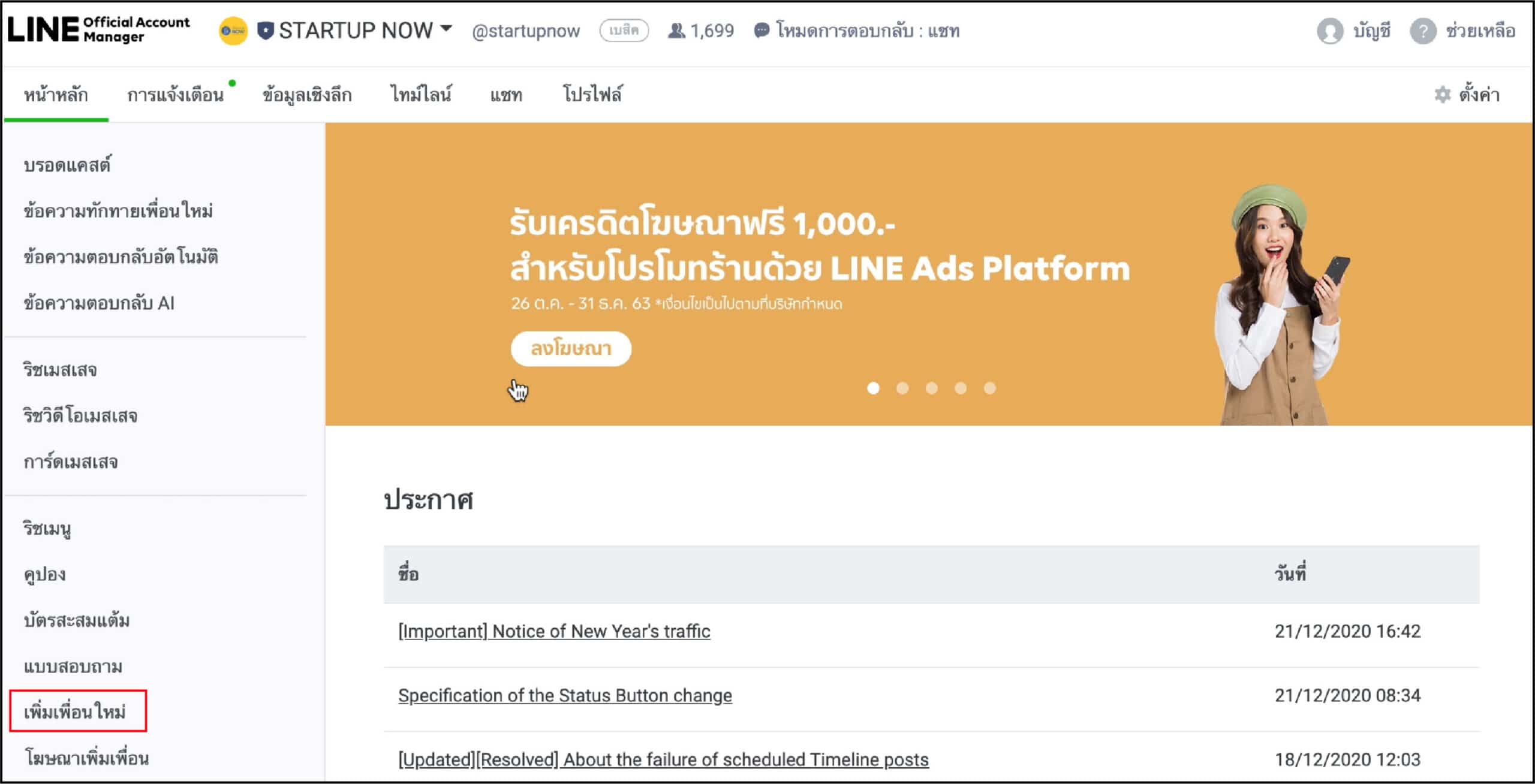Open เพิ่มเพื่อนใหม่ in the sidebar
1535x784 pixels.
(x=74, y=712)
